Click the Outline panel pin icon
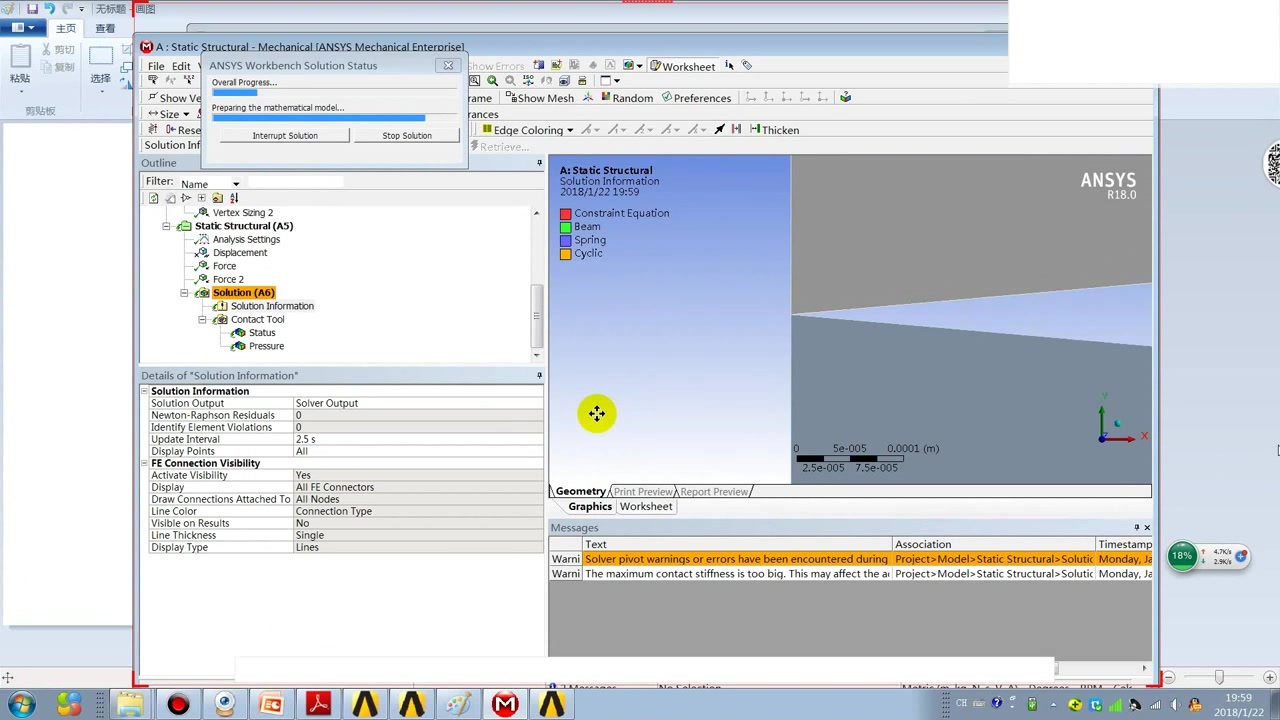 coord(539,163)
